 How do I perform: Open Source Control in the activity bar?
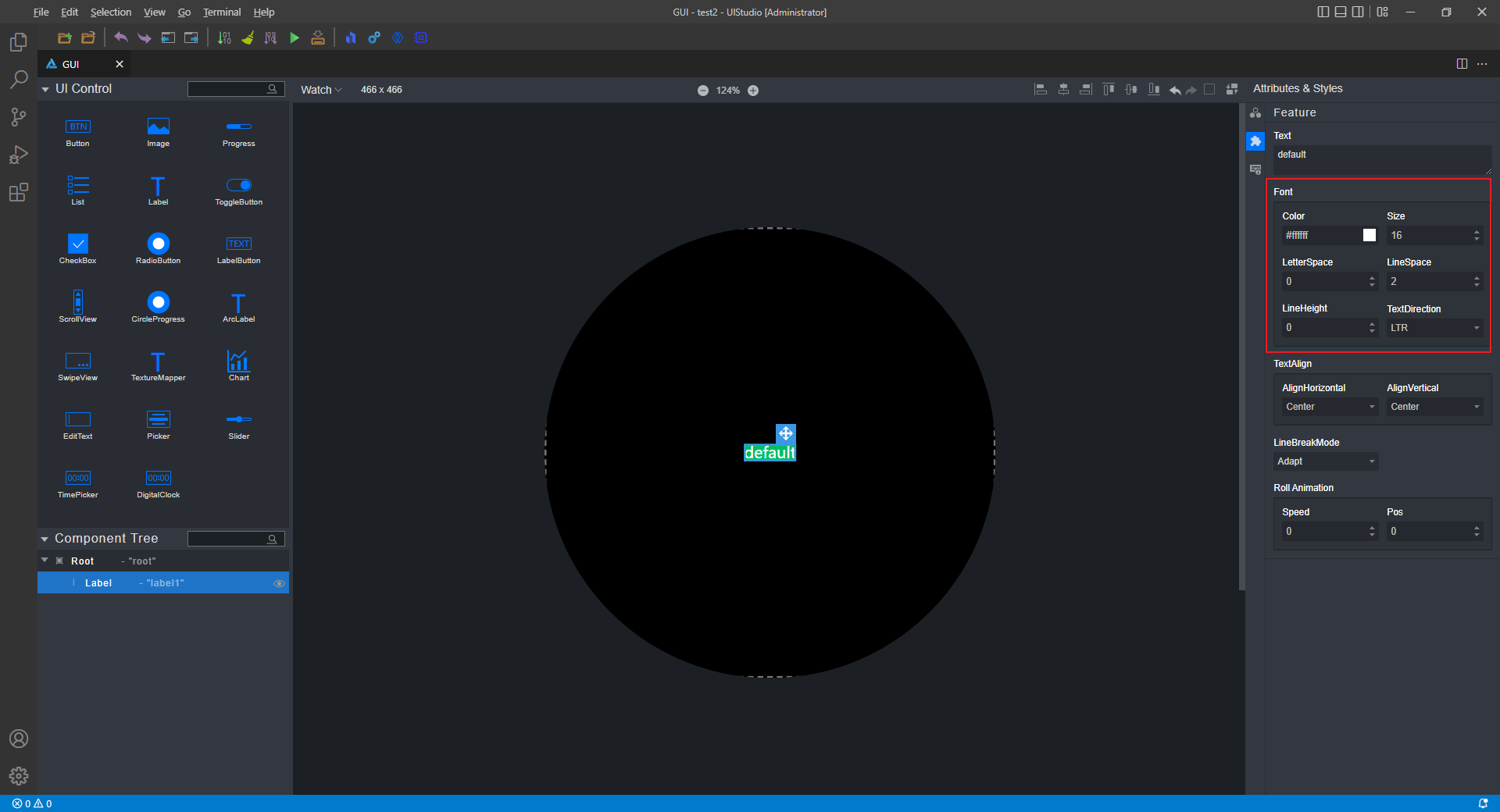pyautogui.click(x=19, y=117)
